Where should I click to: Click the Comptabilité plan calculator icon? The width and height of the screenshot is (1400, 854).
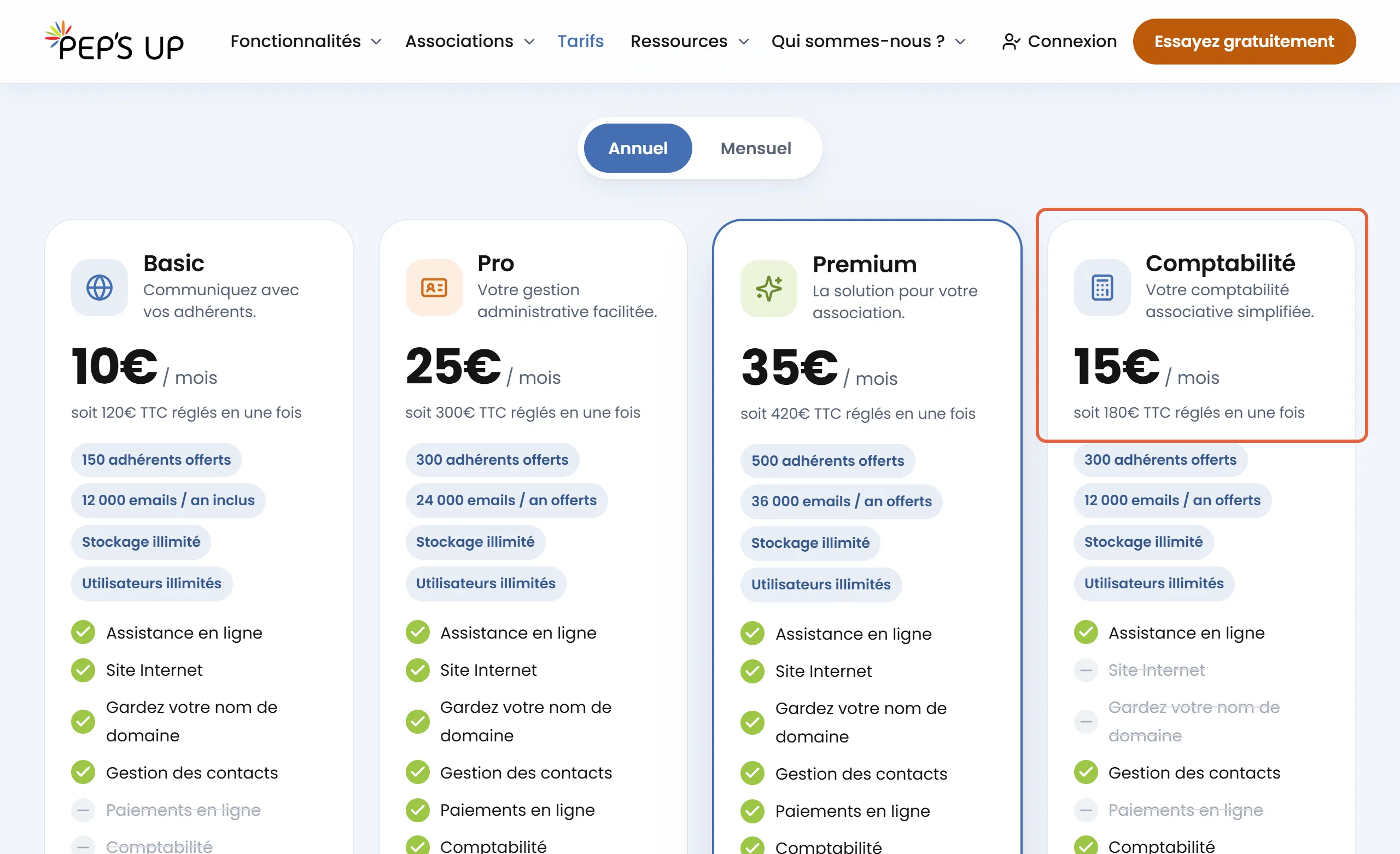coord(1102,288)
